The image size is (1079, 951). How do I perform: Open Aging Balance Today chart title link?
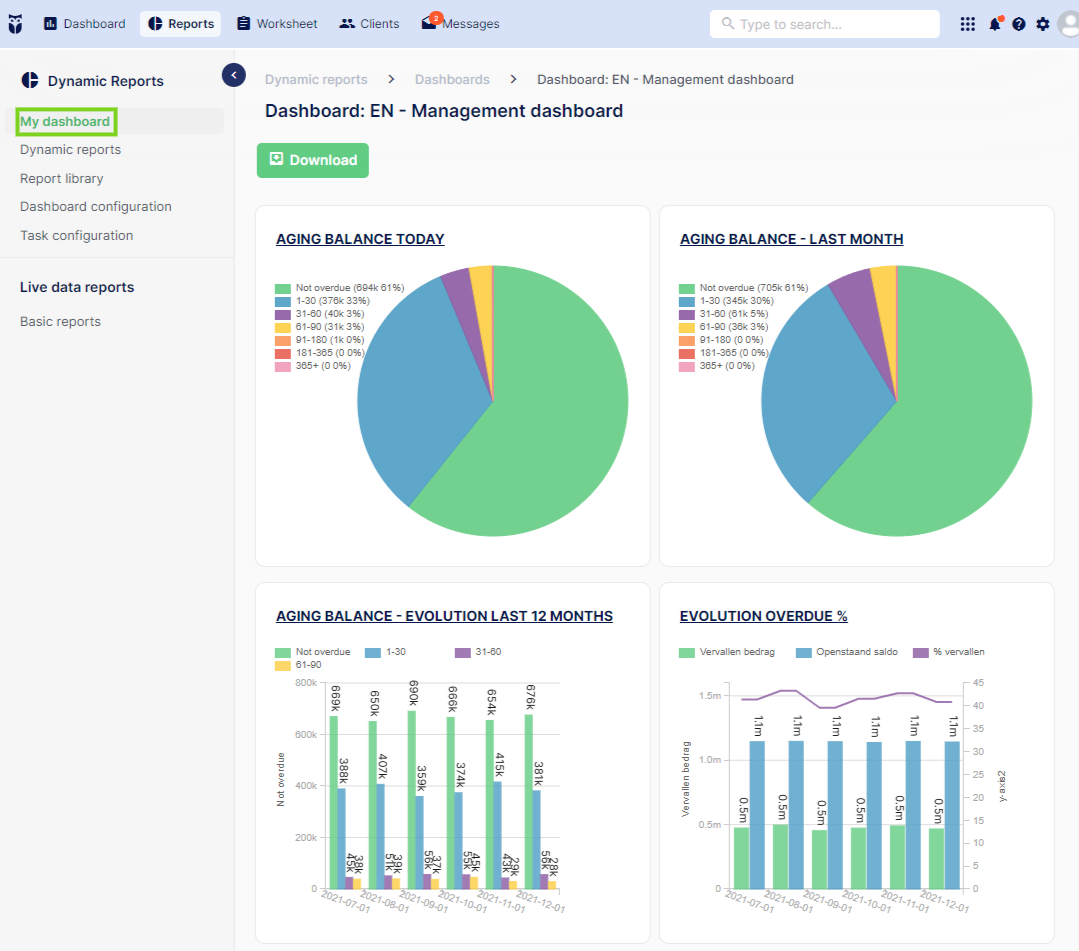pos(360,239)
